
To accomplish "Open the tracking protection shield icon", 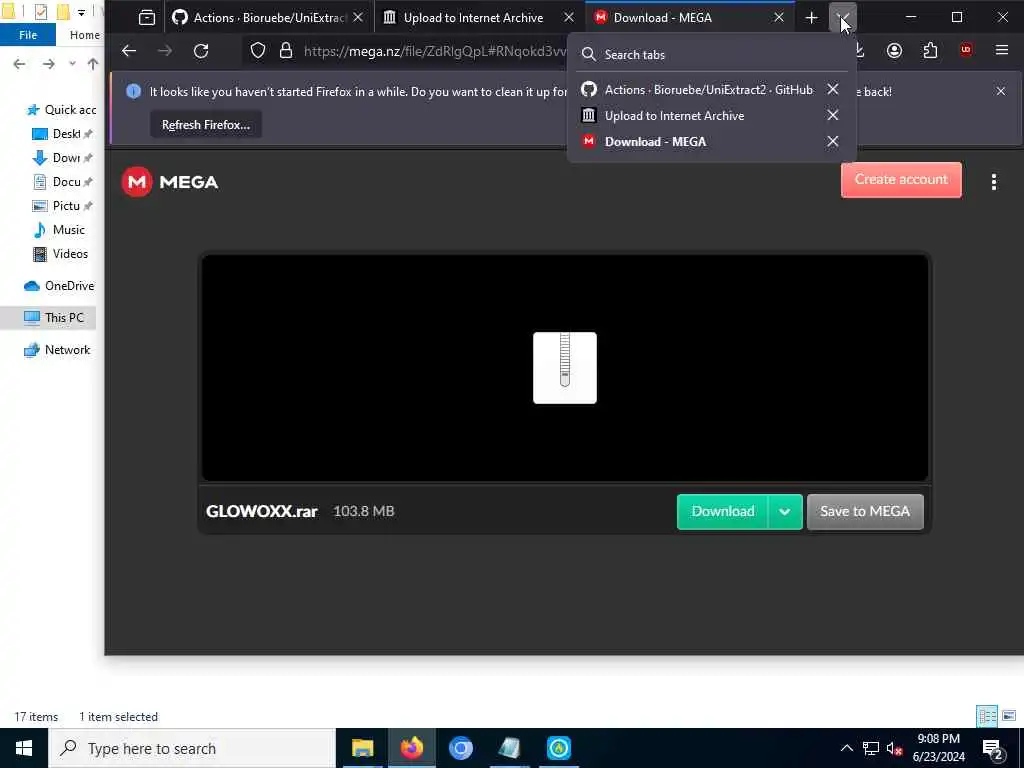I will point(258,51).
